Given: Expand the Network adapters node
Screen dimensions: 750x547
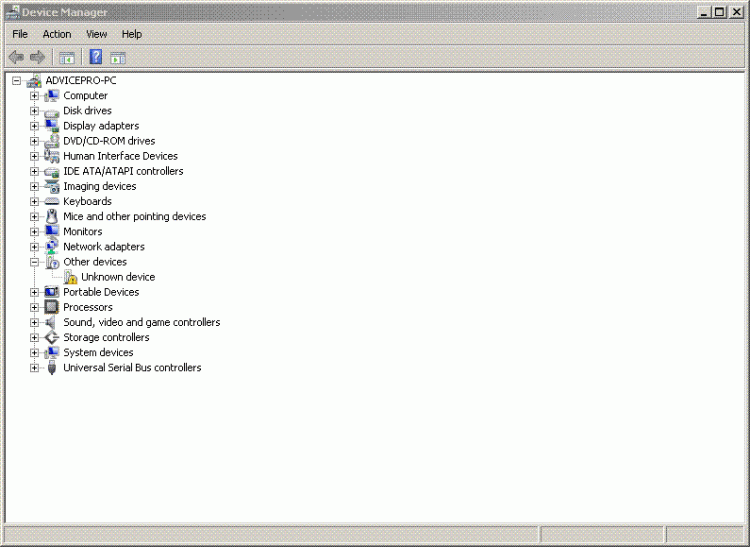Looking at the screenshot, I should 34,247.
